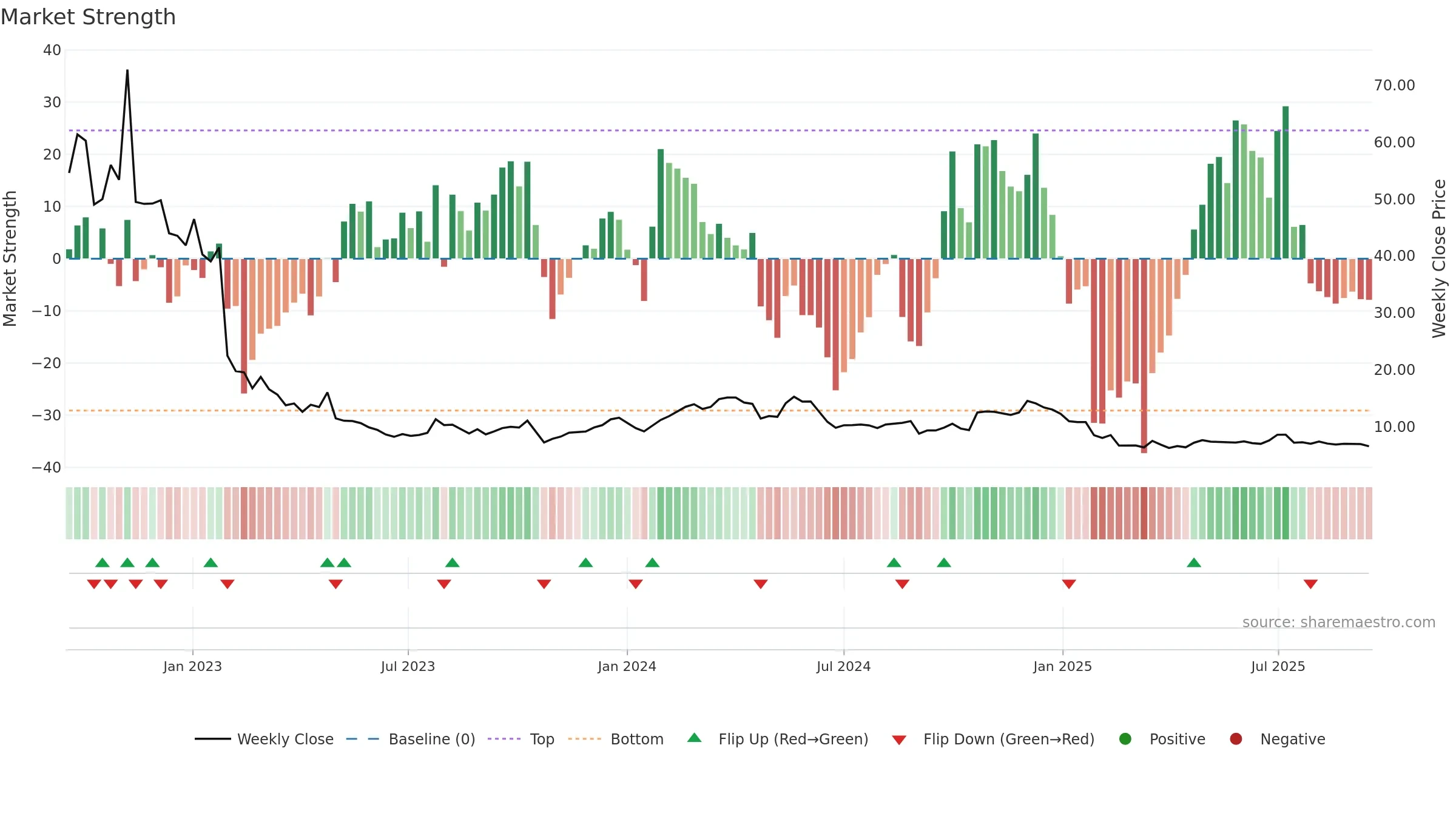
Task: Click the 30 tick on the left axis
Action: tap(52, 103)
